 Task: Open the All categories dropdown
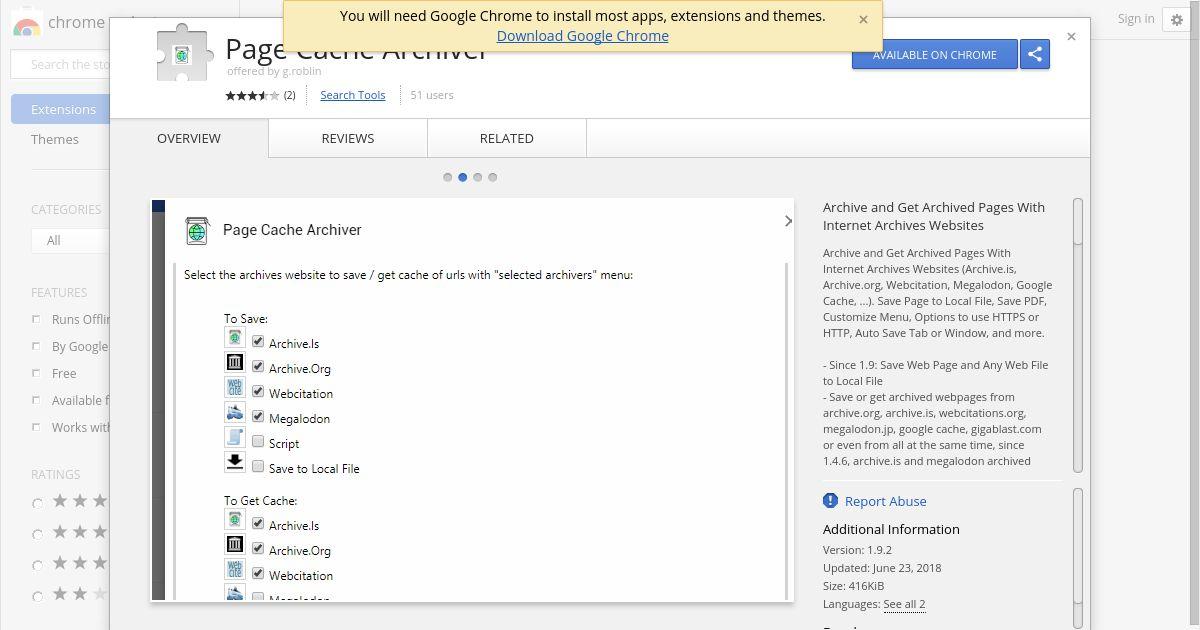(x=70, y=240)
